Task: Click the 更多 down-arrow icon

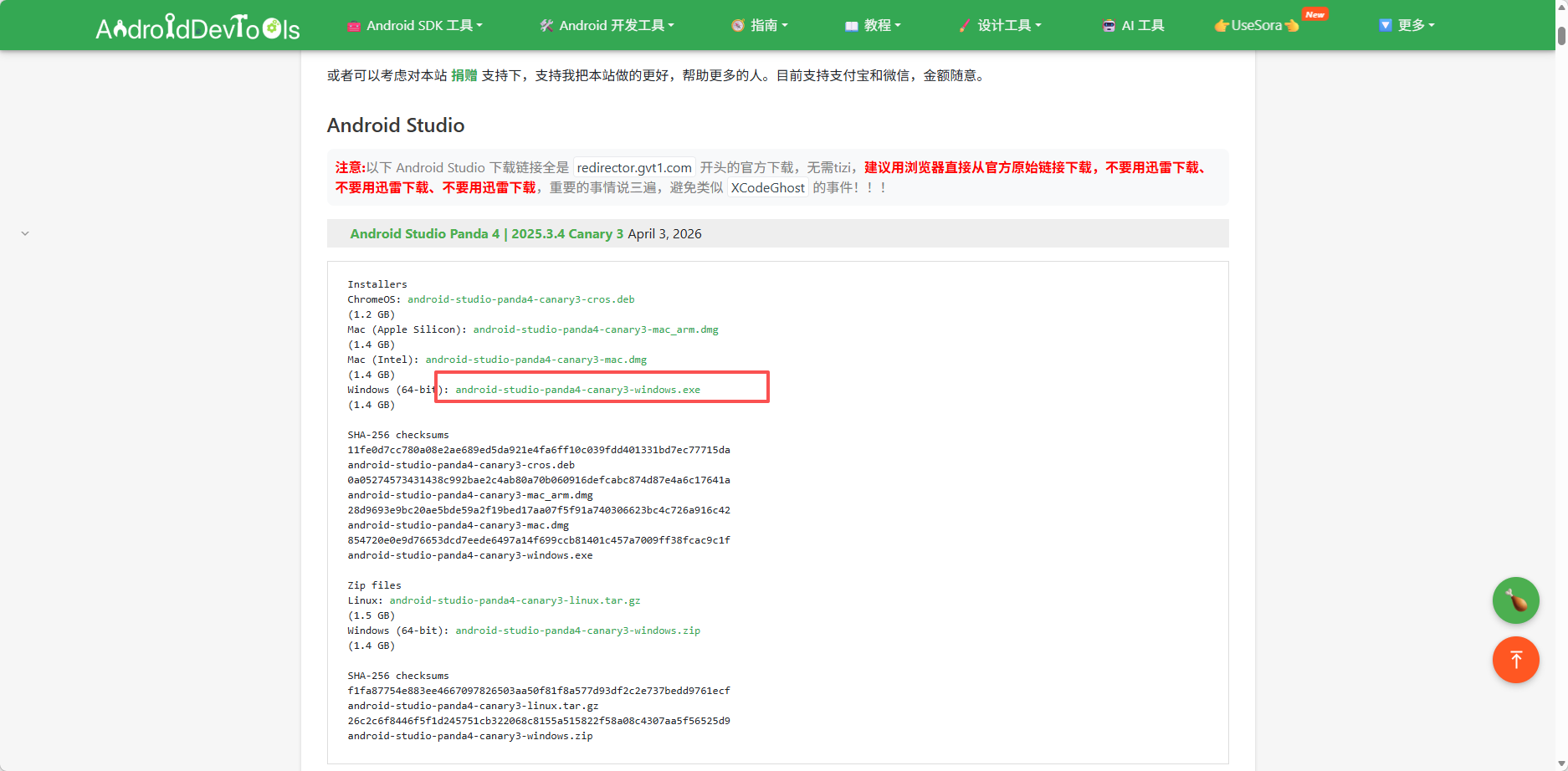Action: 1385,25
